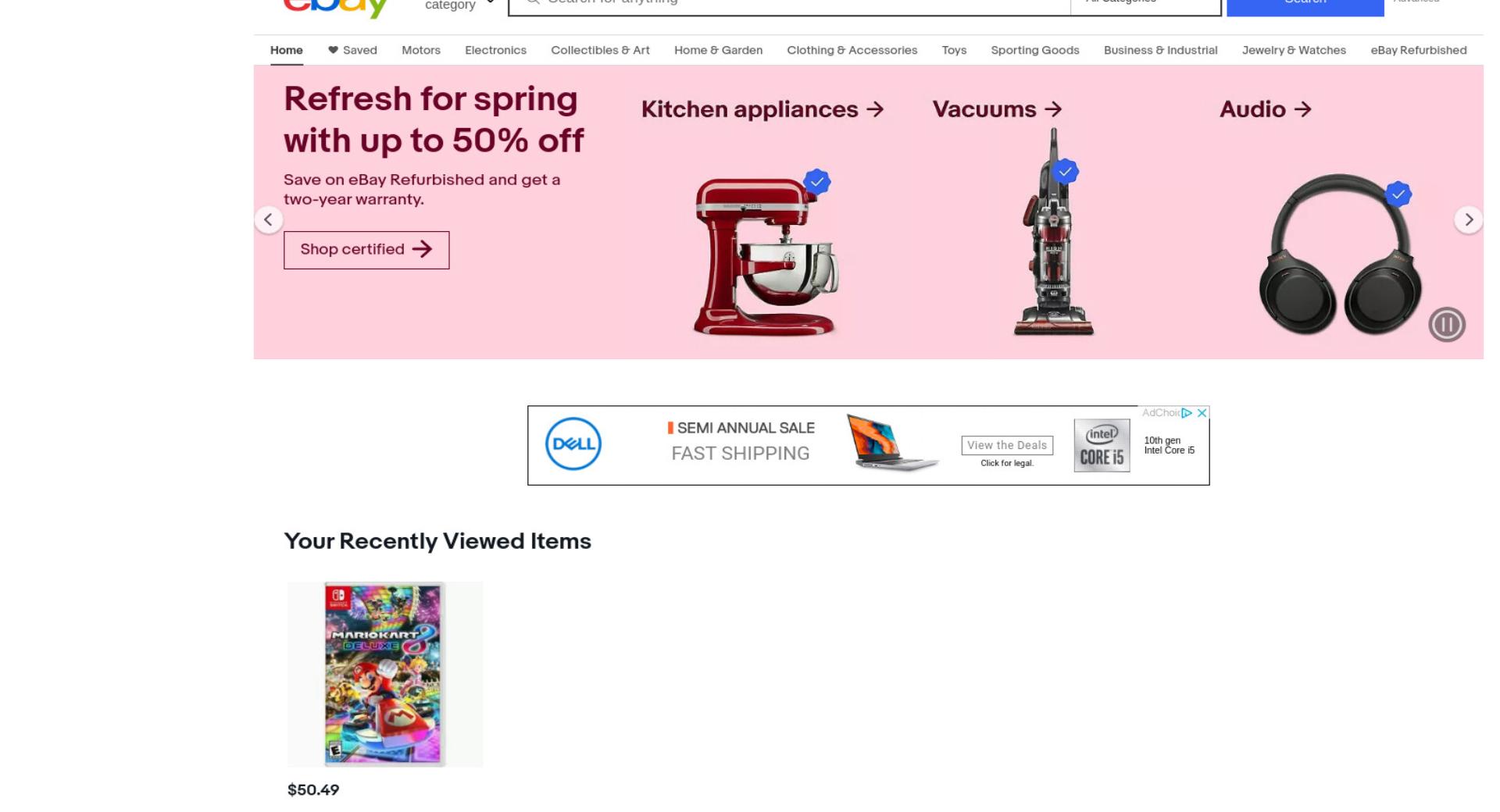Click the Shop certified button
This screenshot has width=1500, height=812.
click(366, 250)
